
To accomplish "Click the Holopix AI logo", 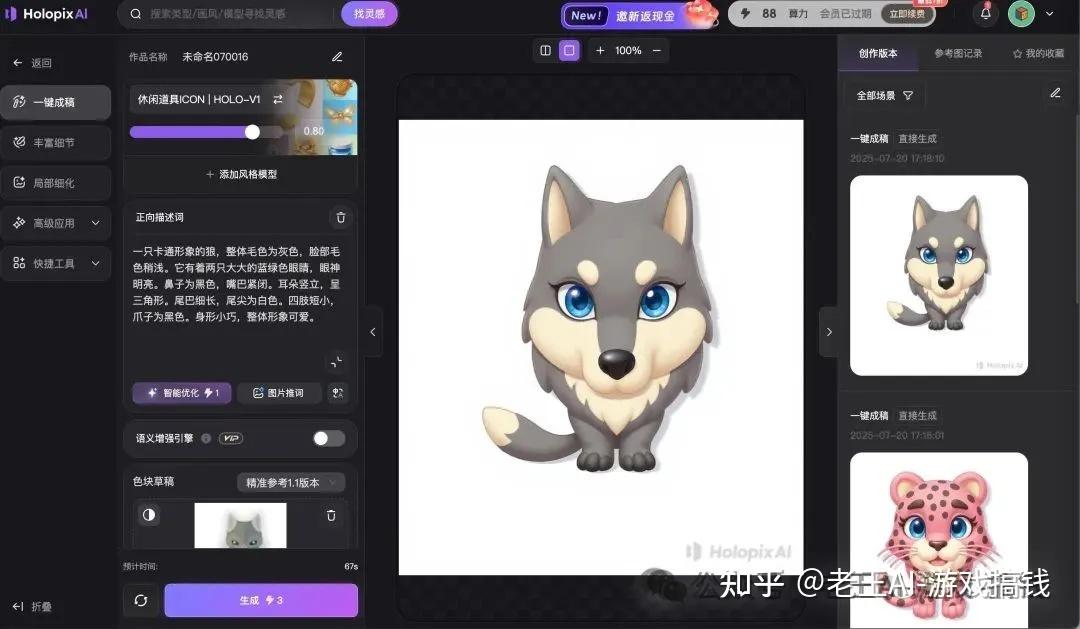I will [x=47, y=14].
